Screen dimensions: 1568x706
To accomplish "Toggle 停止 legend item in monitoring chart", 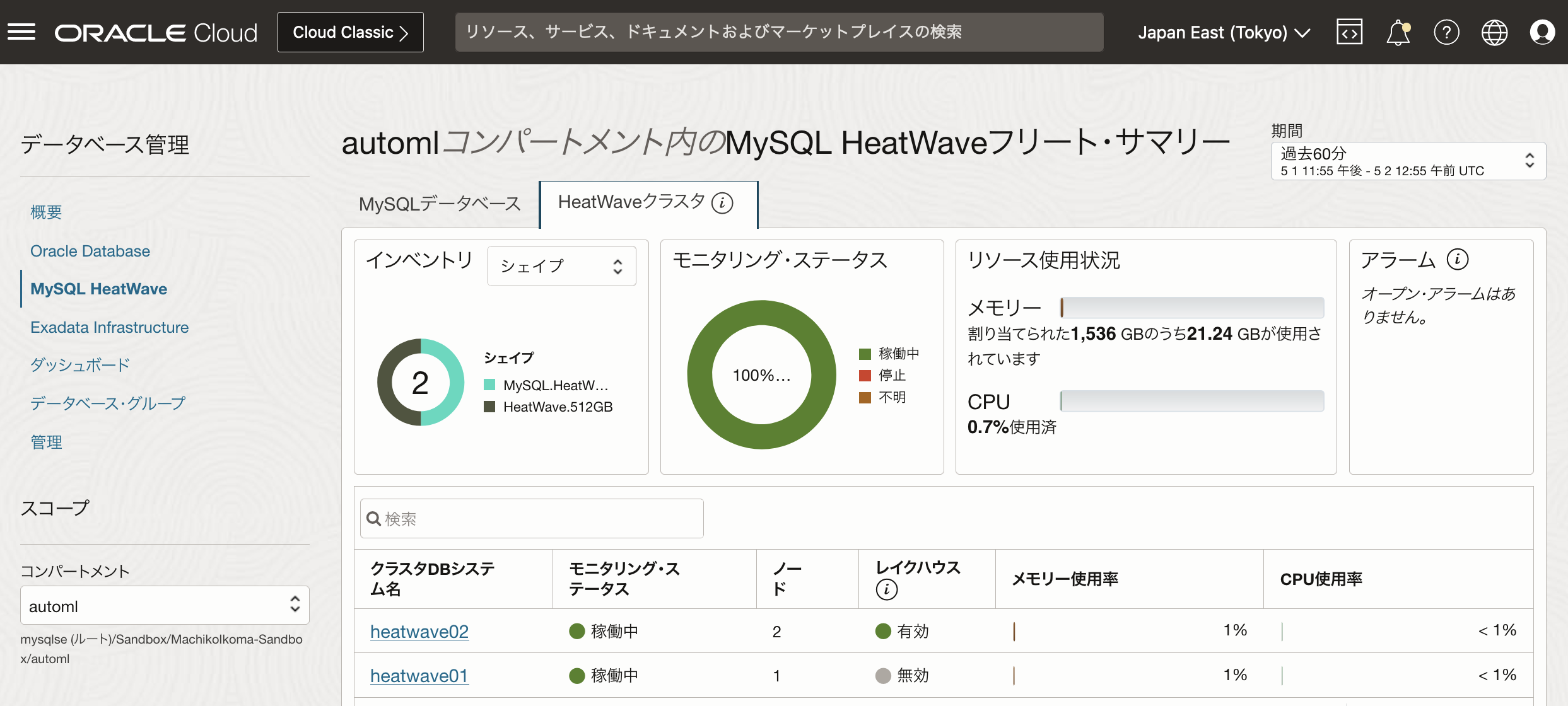I will (883, 376).
